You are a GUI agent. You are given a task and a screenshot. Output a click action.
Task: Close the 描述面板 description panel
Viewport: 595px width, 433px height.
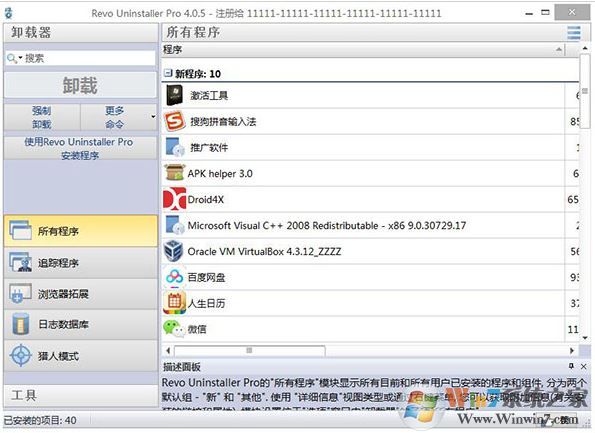[584, 366]
